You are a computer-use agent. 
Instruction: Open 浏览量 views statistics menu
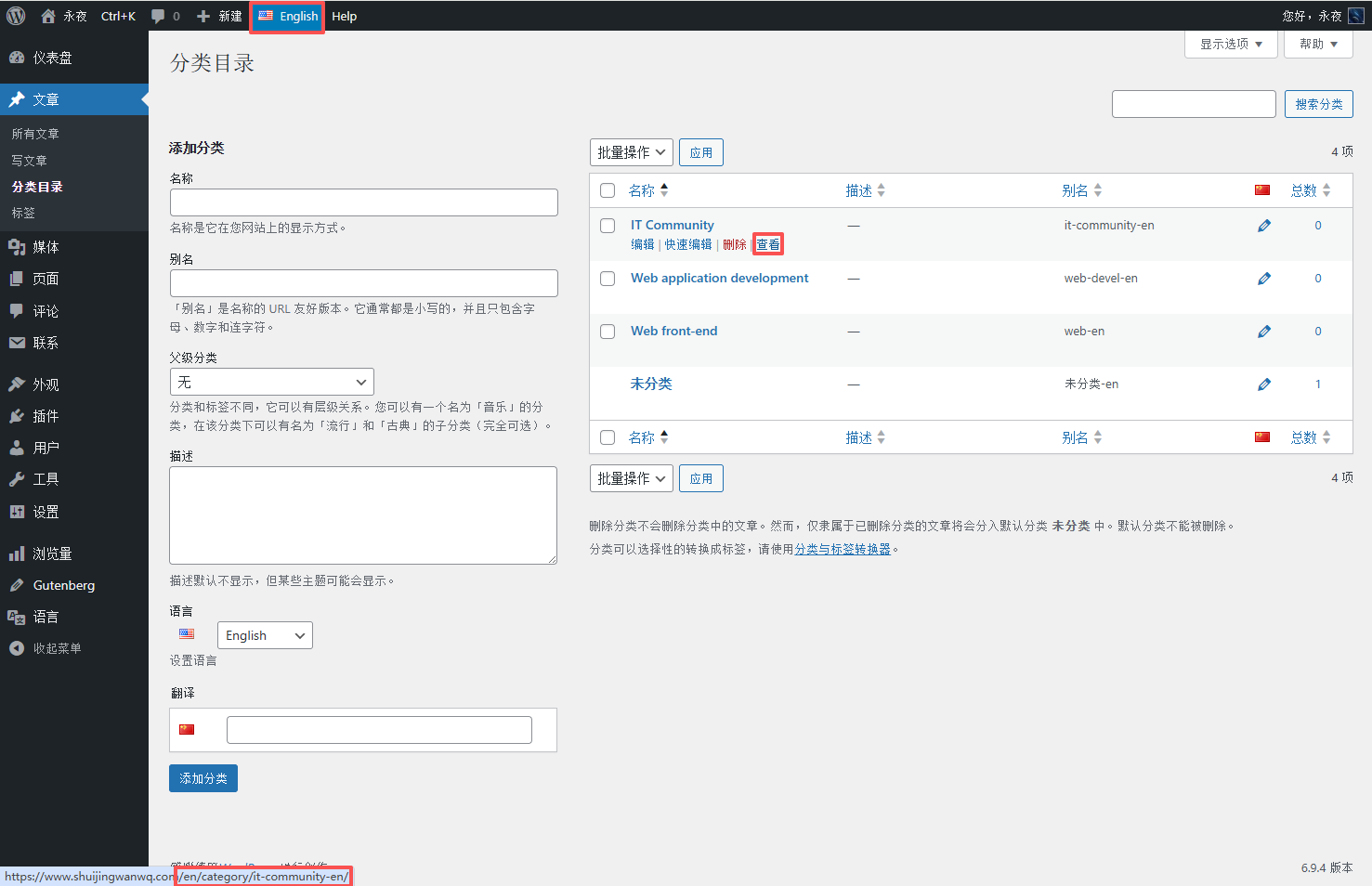pos(74,554)
